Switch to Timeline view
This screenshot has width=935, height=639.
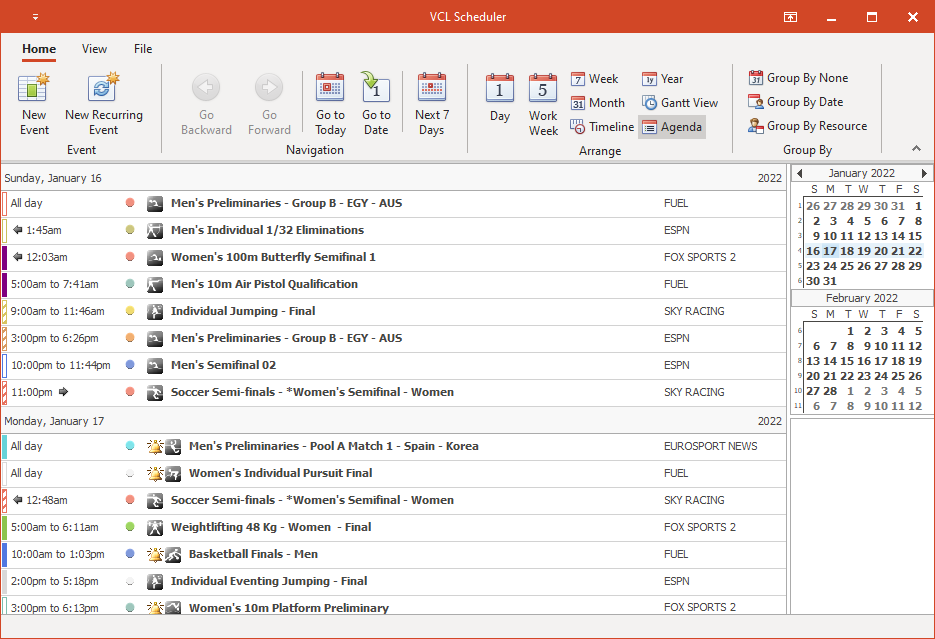(602, 126)
